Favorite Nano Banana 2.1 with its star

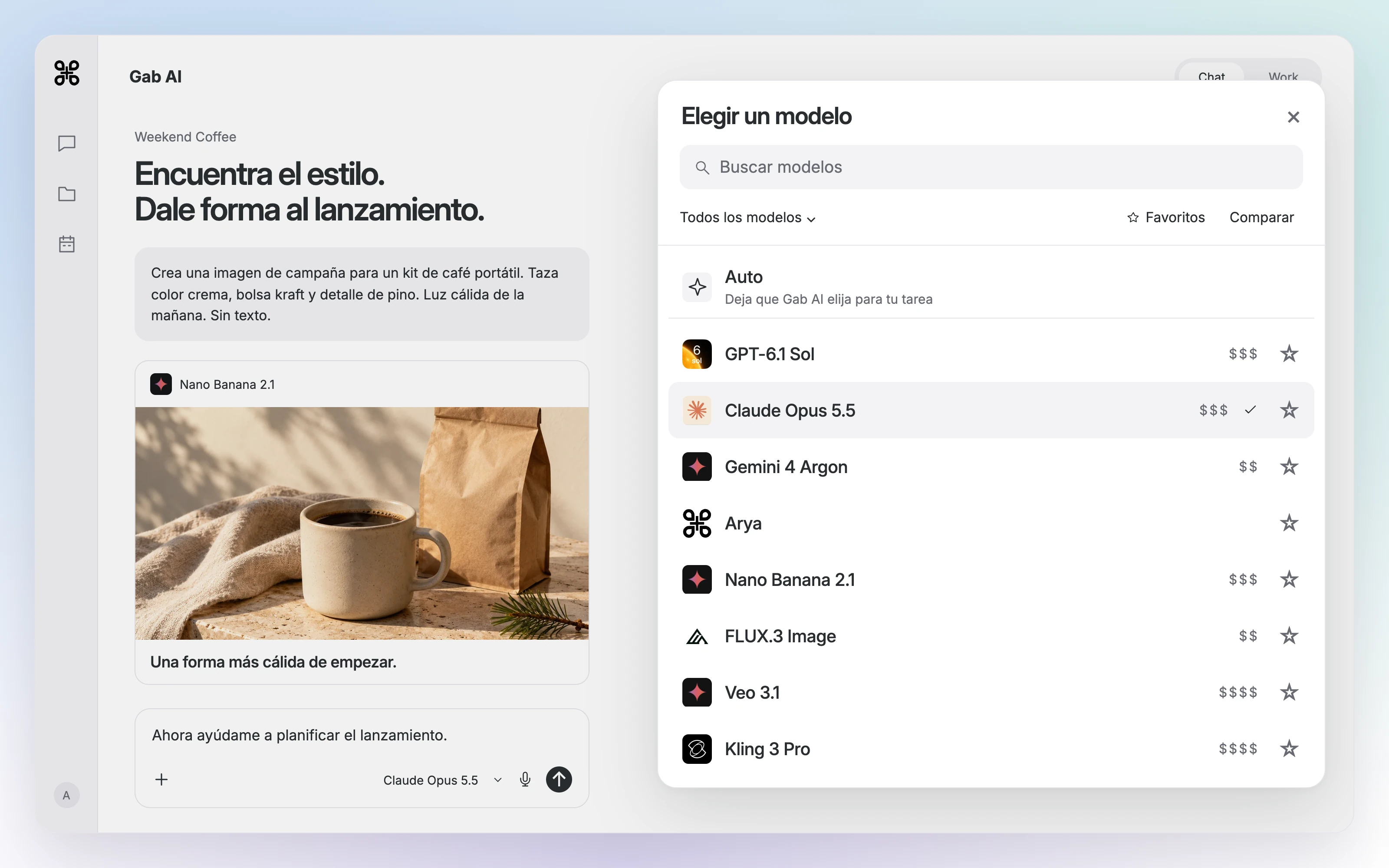coord(1289,579)
